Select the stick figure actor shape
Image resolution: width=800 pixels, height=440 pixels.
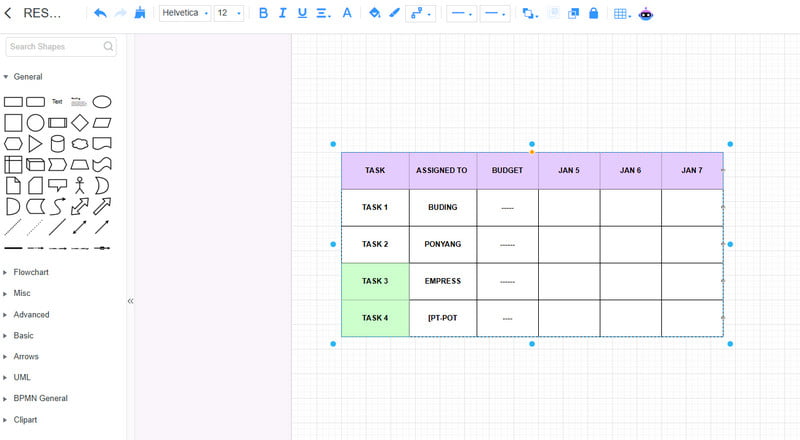pos(80,185)
